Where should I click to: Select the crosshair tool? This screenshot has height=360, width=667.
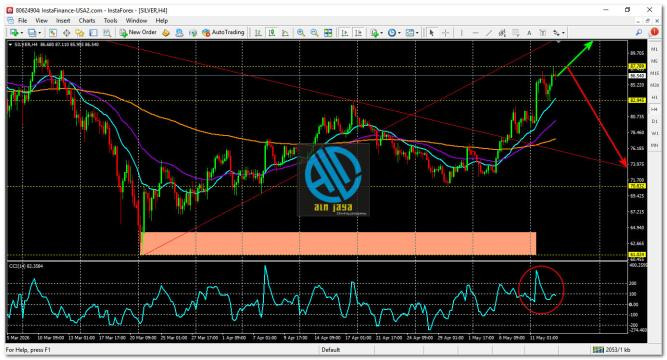click(x=445, y=32)
